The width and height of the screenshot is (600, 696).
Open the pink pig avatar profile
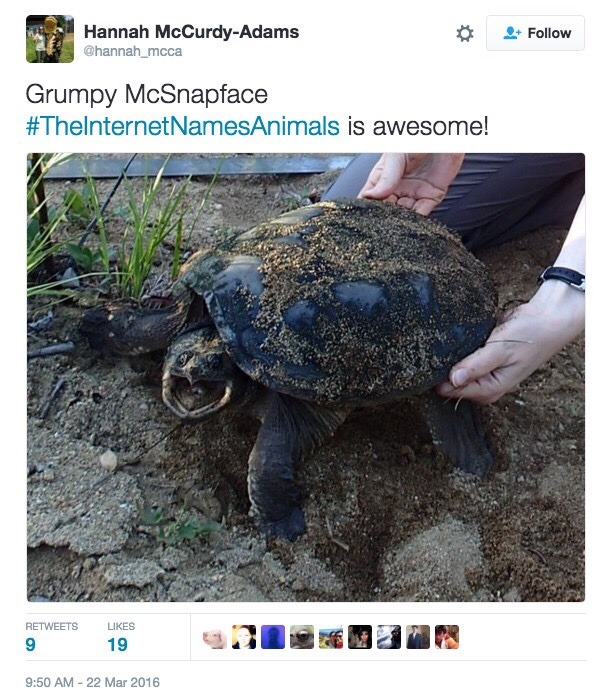coord(215,637)
